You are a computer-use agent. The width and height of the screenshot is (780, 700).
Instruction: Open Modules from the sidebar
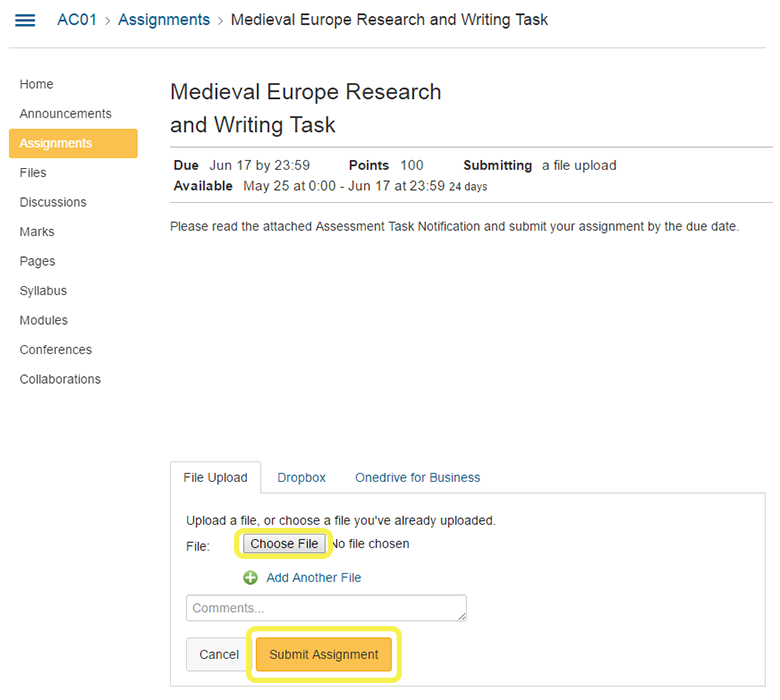44,320
